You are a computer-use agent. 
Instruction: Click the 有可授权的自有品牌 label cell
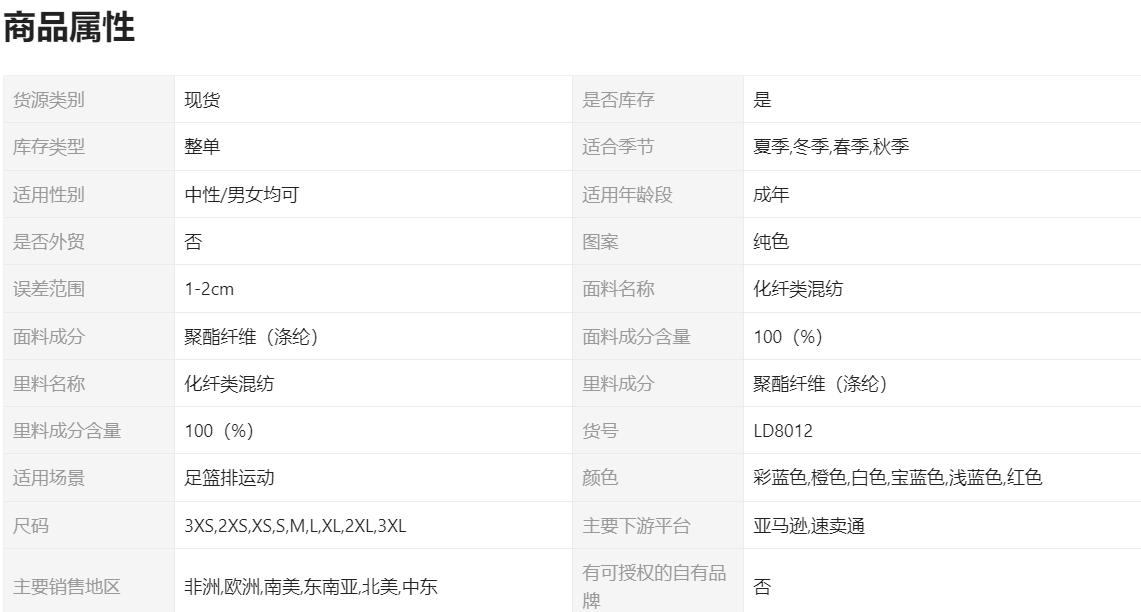pyautogui.click(x=654, y=587)
